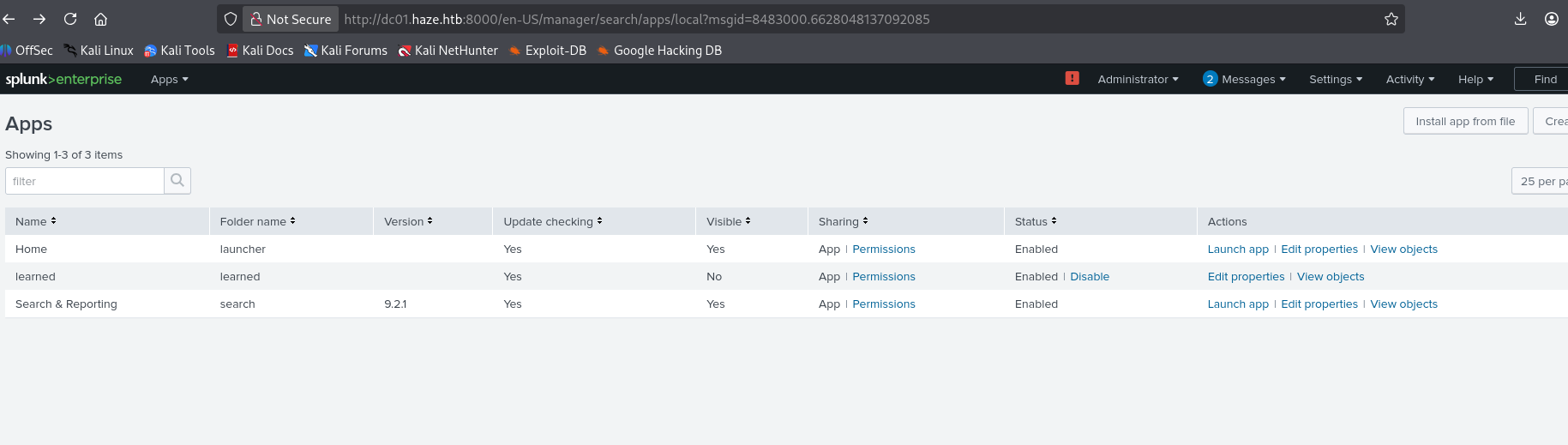The height and width of the screenshot is (445, 1568).
Task: Open the 25 per page dropdown
Action: 1541,181
